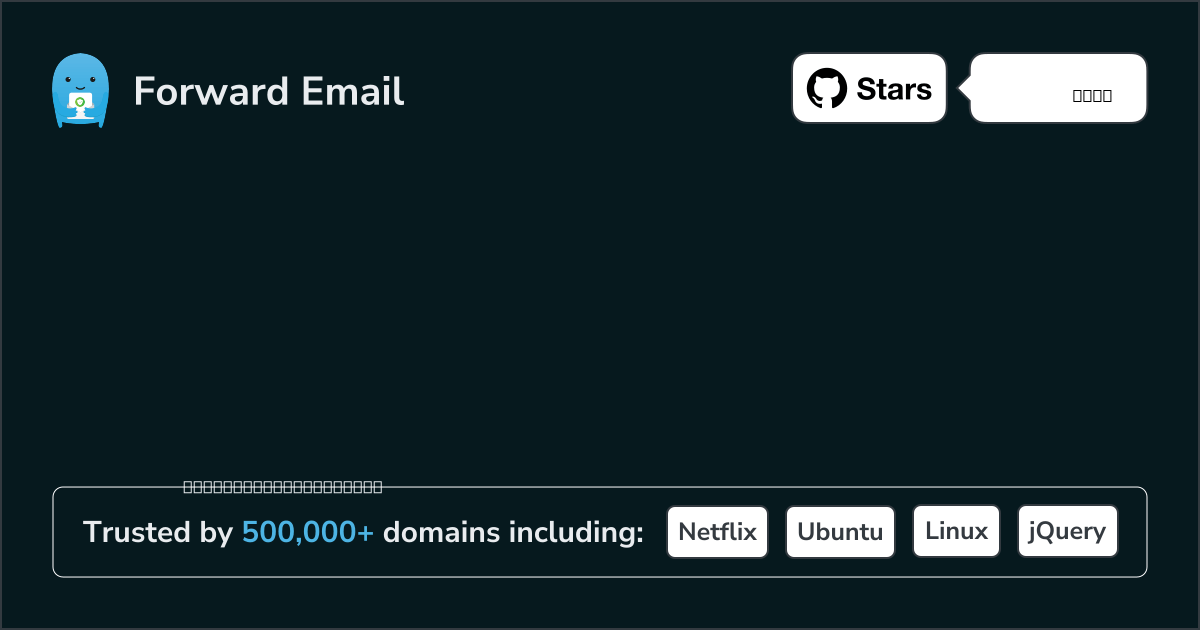Click the unrendered glyph text above trusted banner
Screen dimensions: 1200x630
(x=283, y=488)
